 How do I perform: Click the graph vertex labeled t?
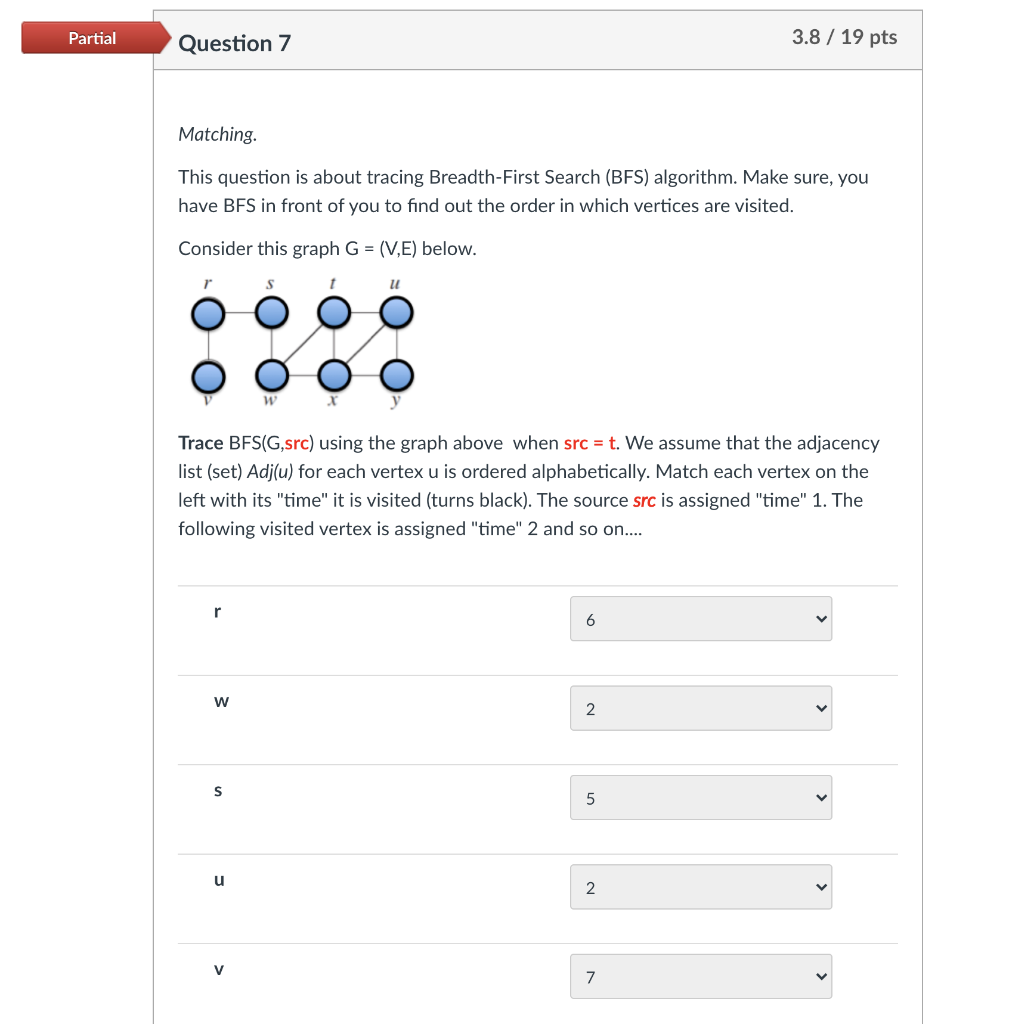coord(334,312)
